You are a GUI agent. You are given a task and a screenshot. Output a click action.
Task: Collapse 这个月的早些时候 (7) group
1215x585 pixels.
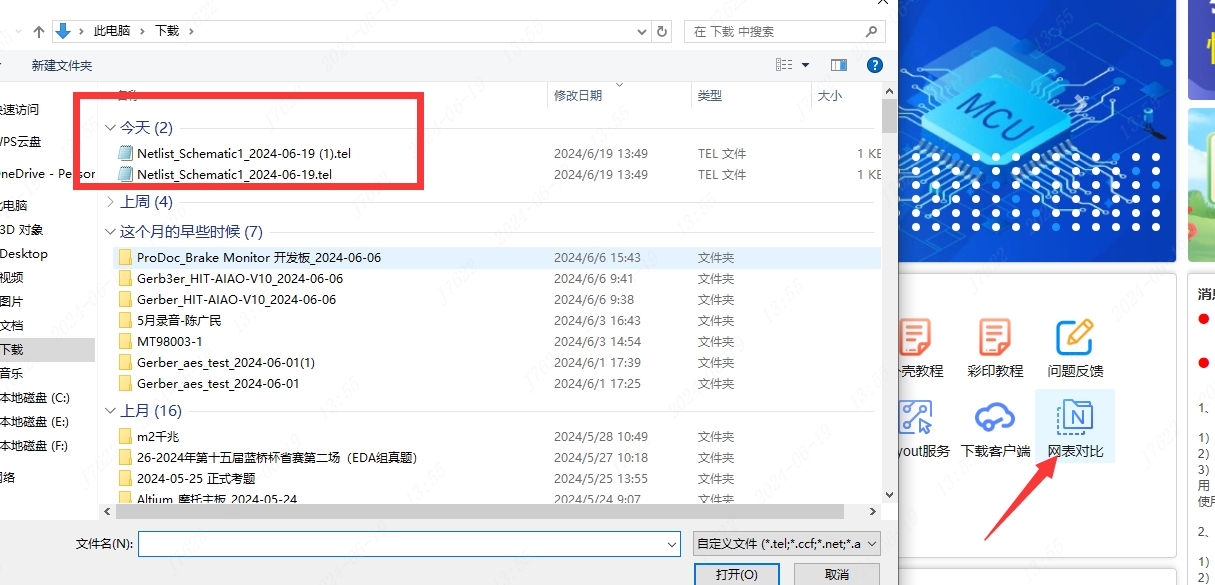[x=110, y=232]
